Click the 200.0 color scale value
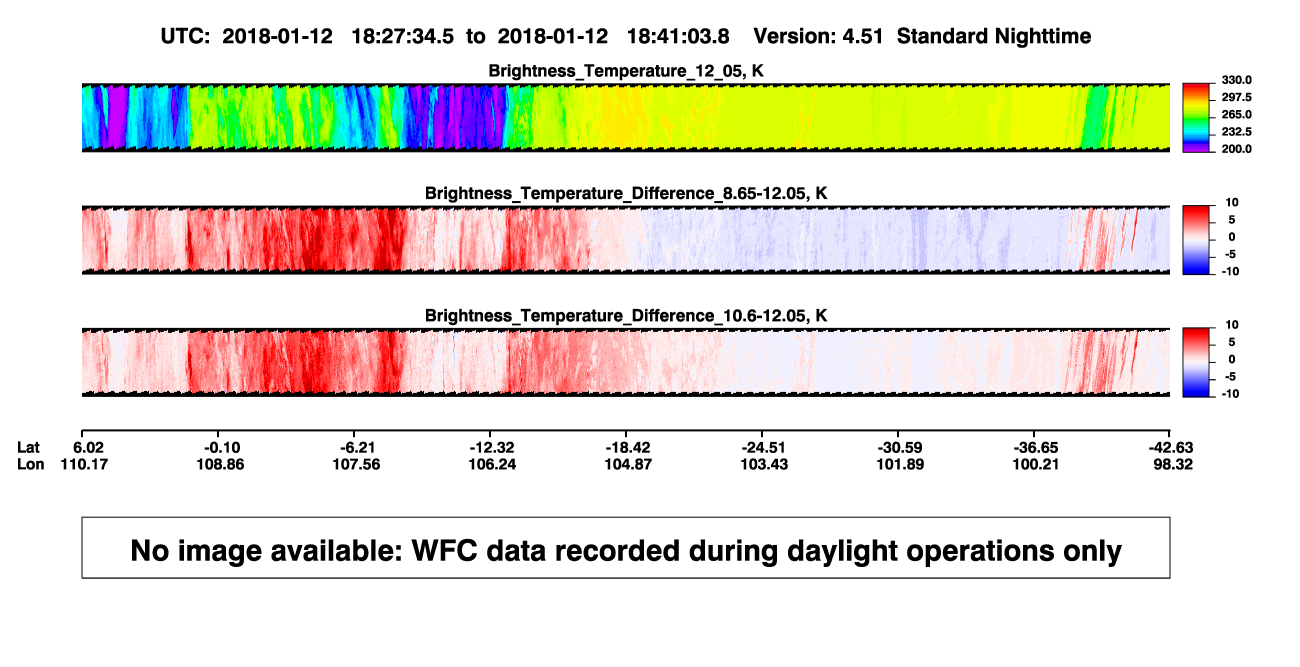1300x667 pixels. (1237, 148)
